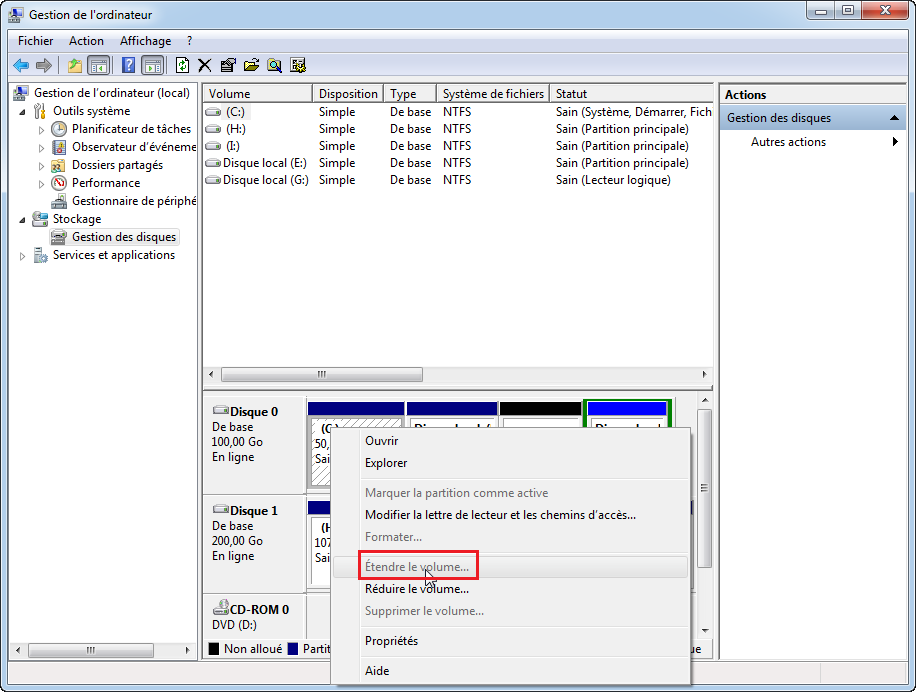
Task: Select Outils système node in tree
Action: tap(91, 111)
